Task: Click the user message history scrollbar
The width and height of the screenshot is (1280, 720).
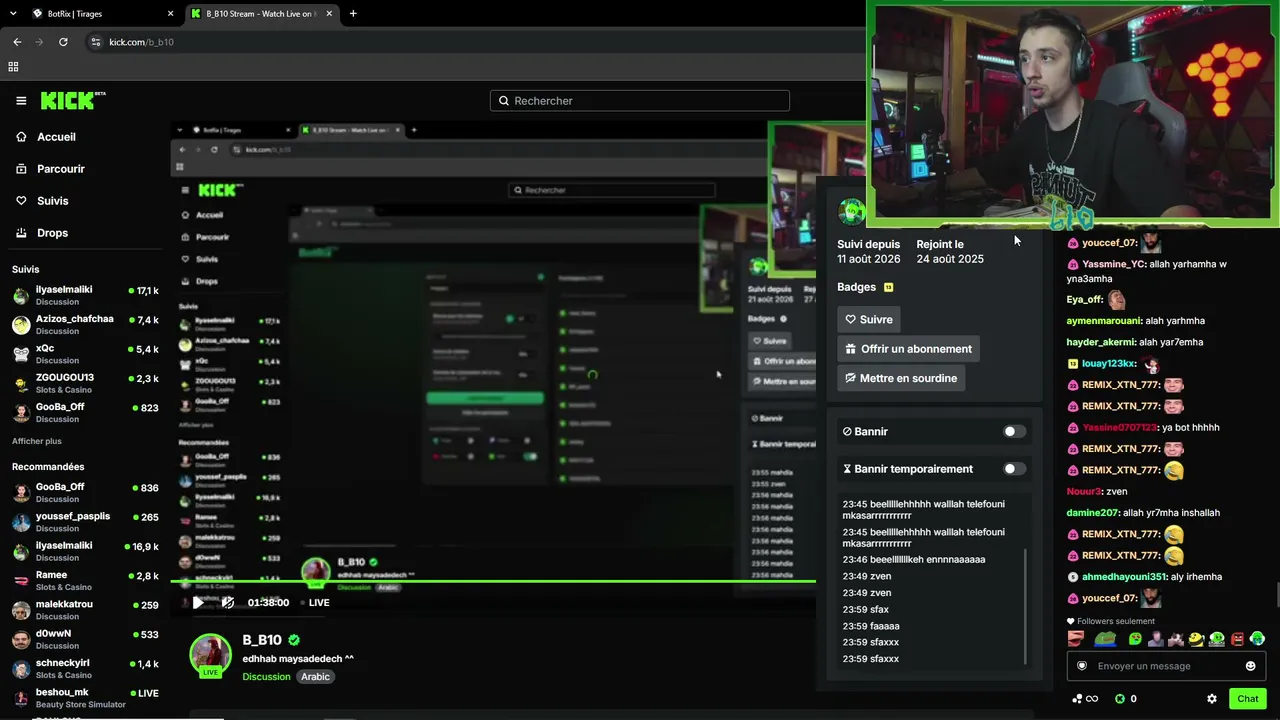Action: (x=1026, y=607)
